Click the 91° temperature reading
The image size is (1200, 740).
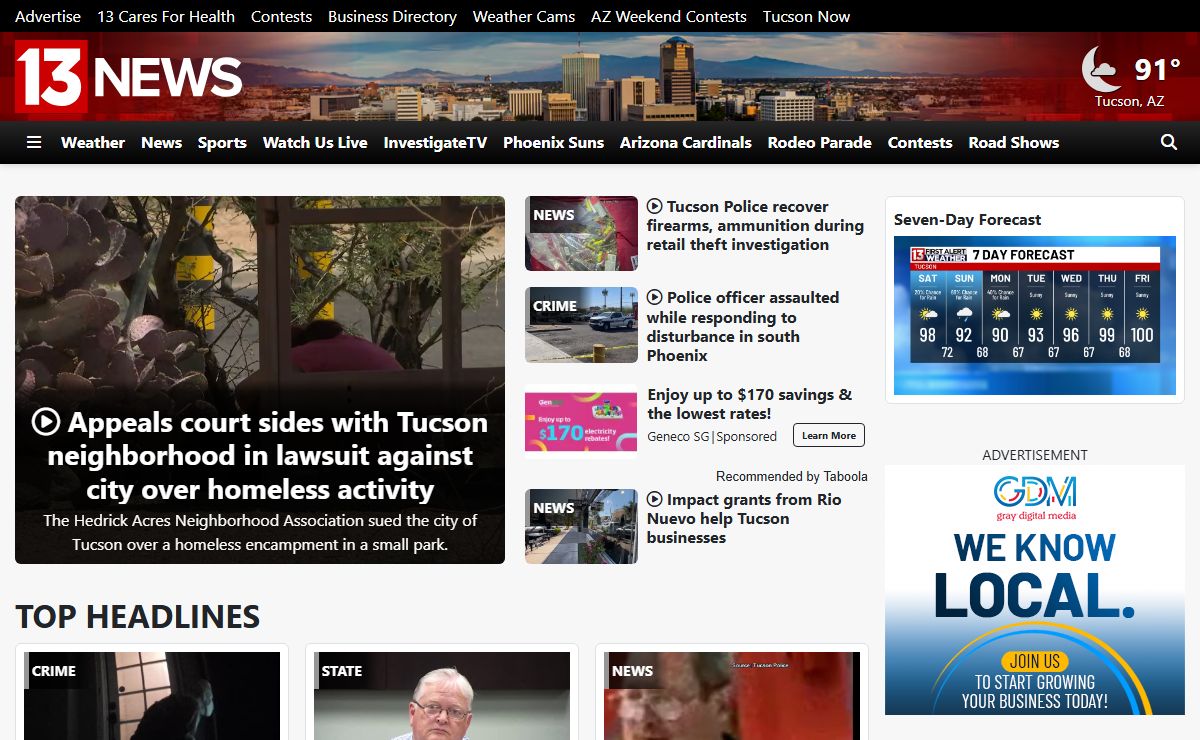click(x=1157, y=69)
